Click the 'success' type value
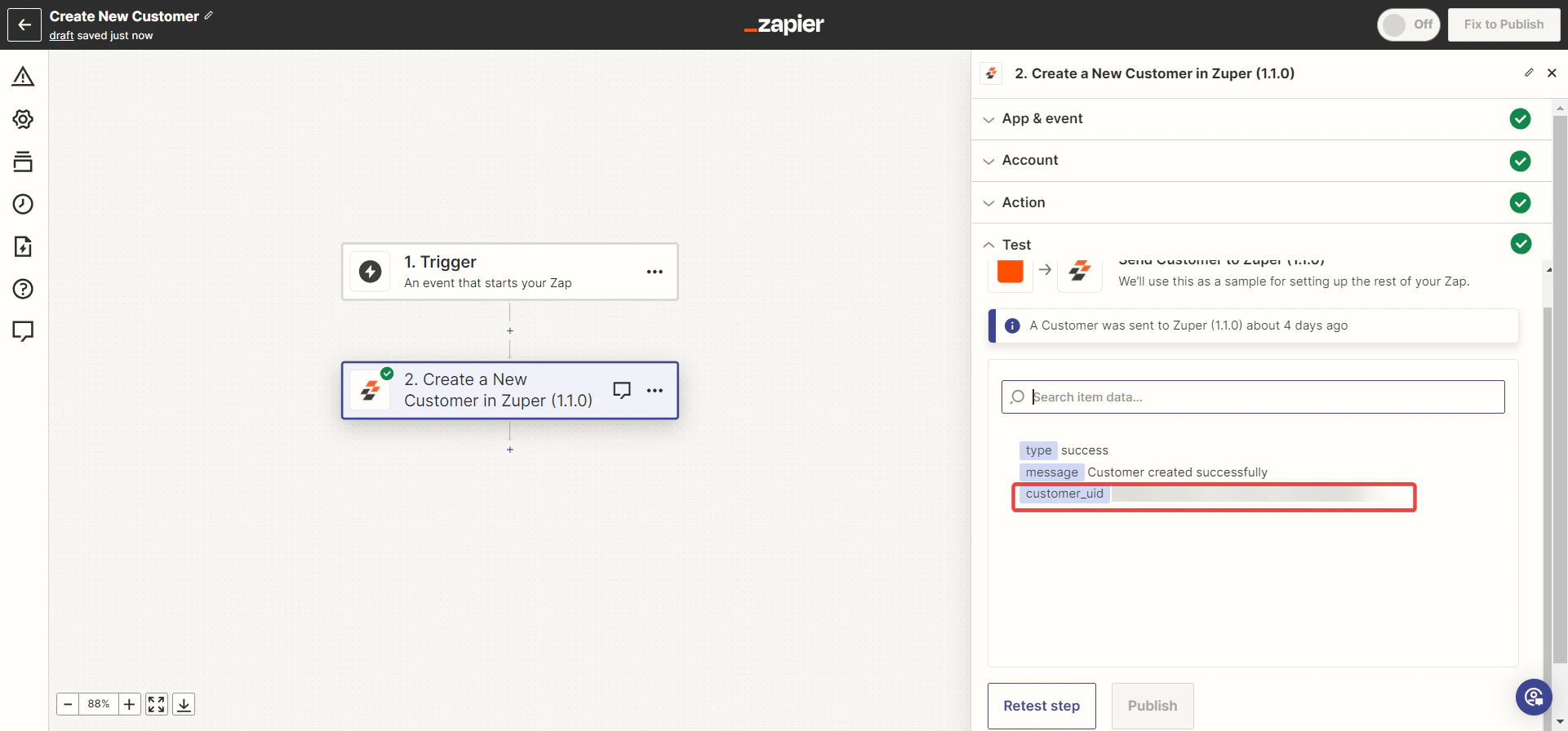The width and height of the screenshot is (1568, 731). click(1085, 450)
